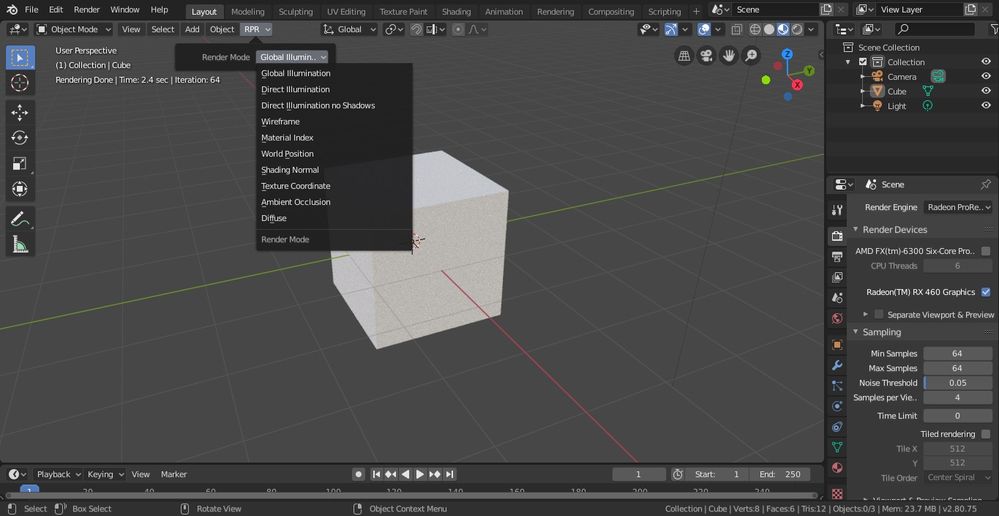Open the Object properties tab icon
999x516 pixels.
[x=837, y=345]
